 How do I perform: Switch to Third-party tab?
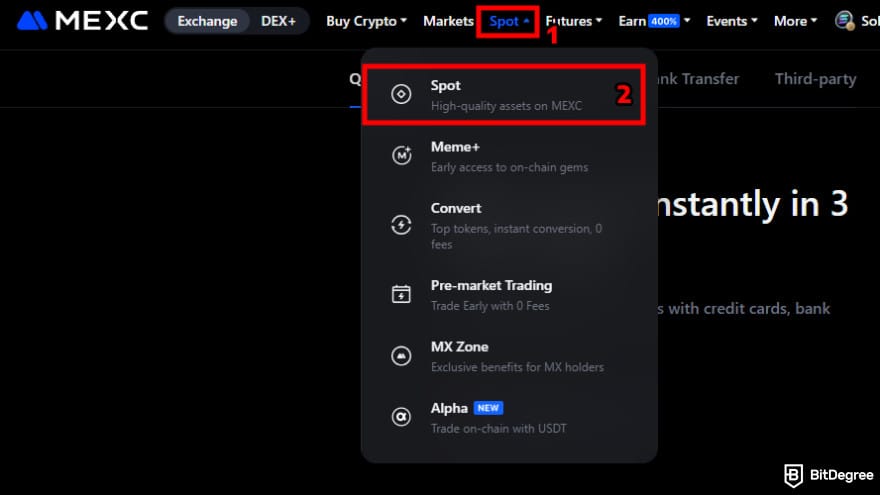click(x=815, y=79)
